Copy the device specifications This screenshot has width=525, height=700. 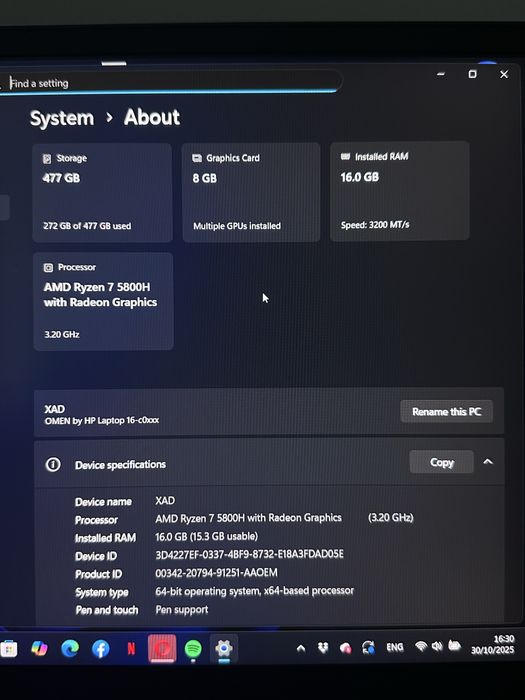coord(442,462)
